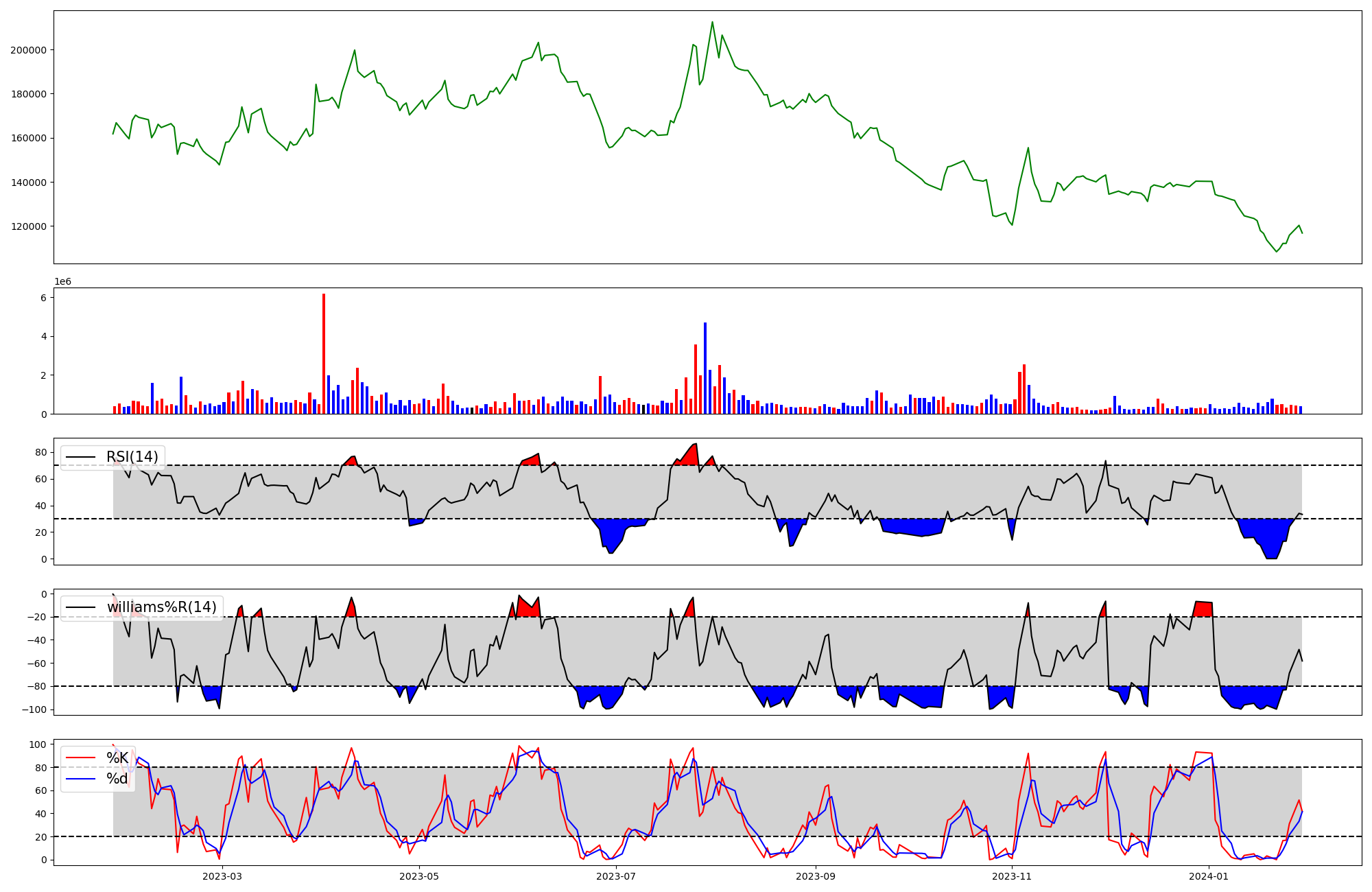
Task: Click the tallest blue volume bar
Action: 705,368
